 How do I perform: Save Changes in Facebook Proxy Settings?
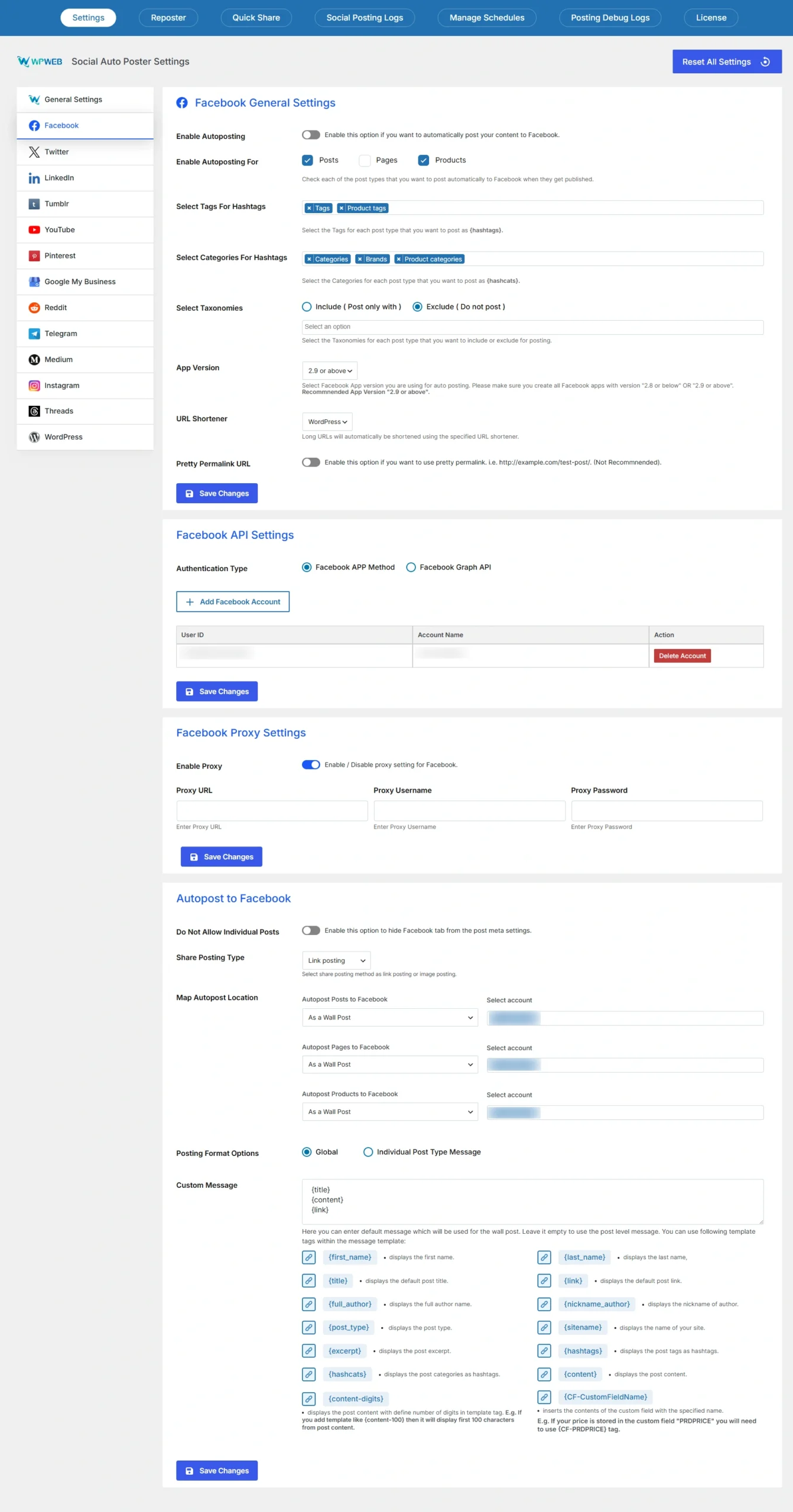[222, 857]
